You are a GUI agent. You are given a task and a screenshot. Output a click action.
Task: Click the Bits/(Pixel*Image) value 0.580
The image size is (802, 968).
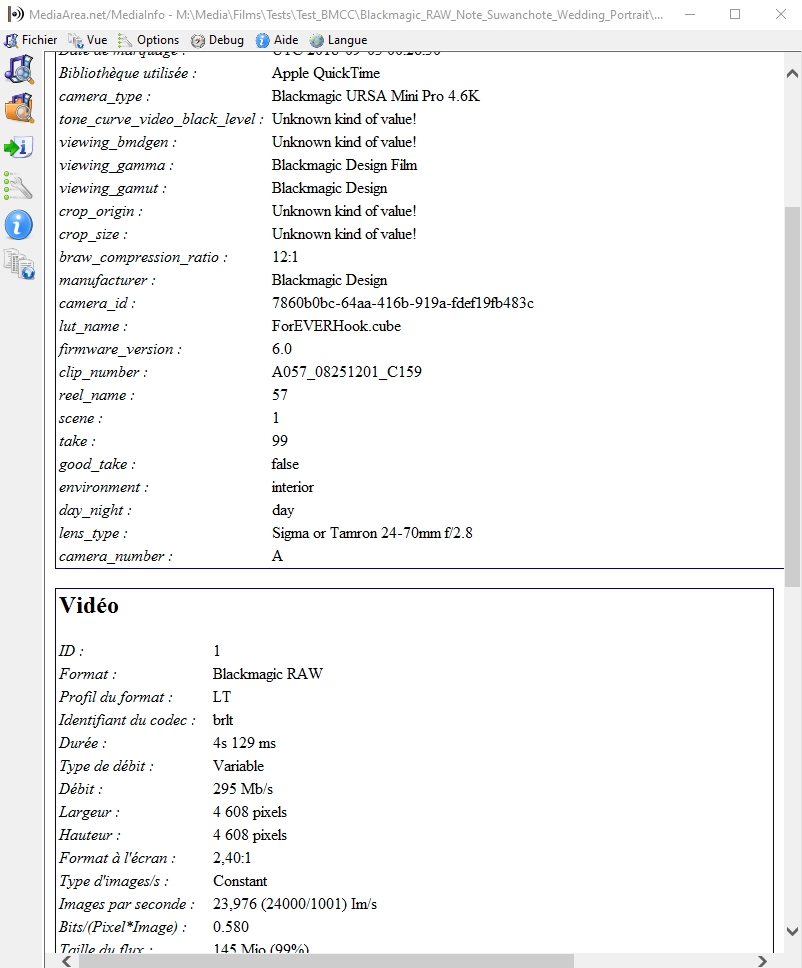pos(231,927)
